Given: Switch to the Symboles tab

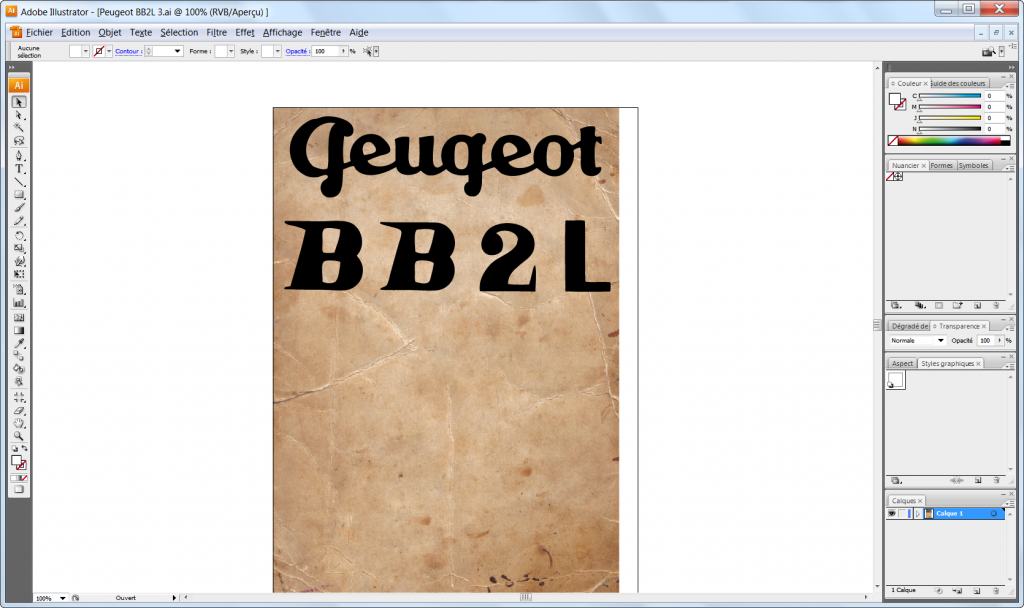Looking at the screenshot, I should click(x=973, y=165).
